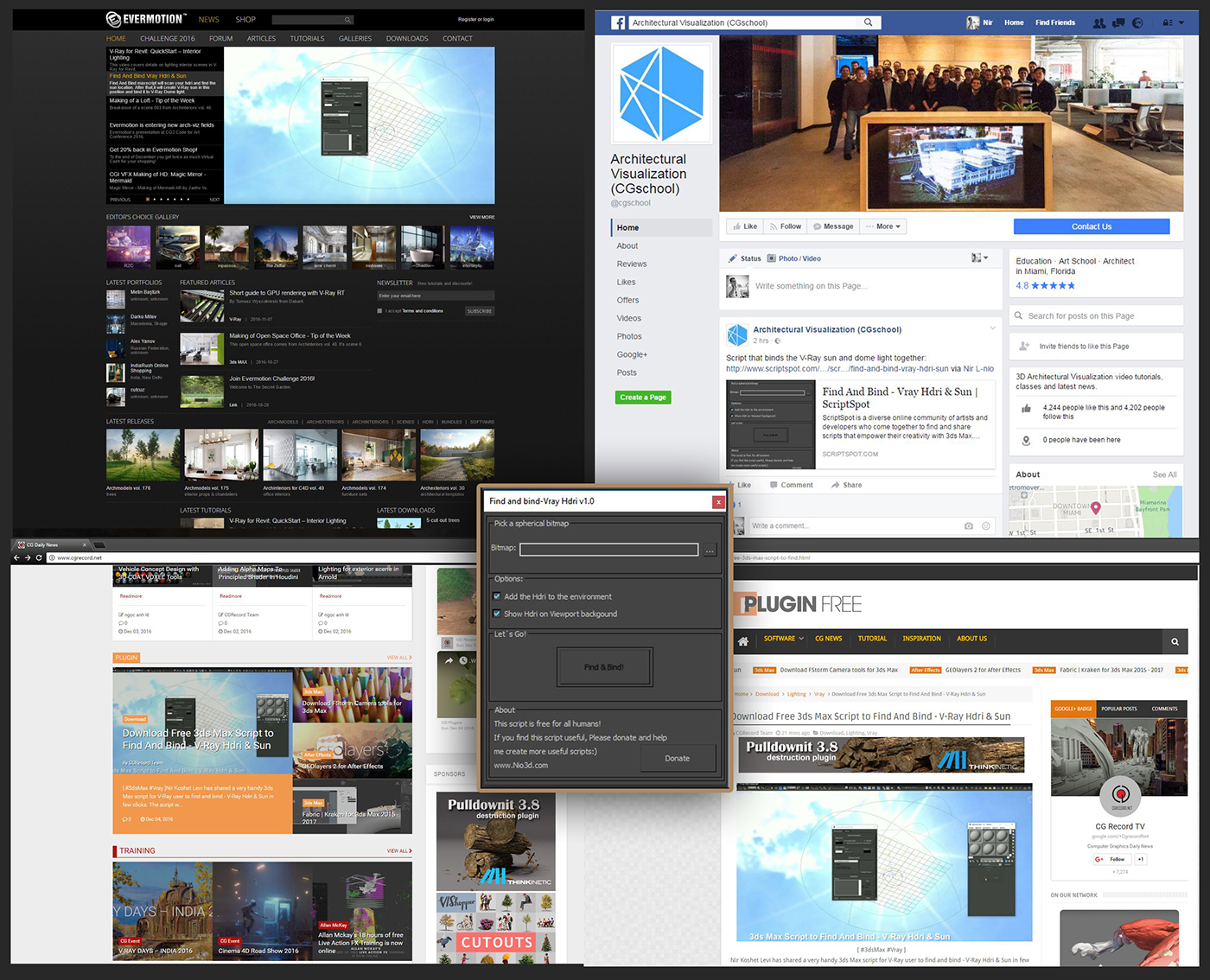Viewport: 1210px width, 980px height.
Task: Click Plugin Free search icon
Action: (x=1175, y=641)
